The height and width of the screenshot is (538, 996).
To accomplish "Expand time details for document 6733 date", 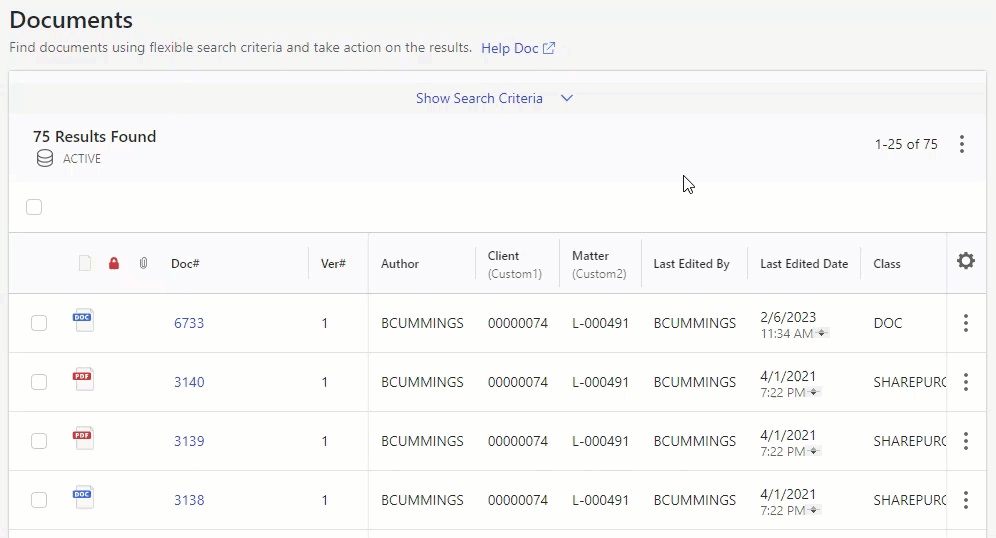I will click(x=820, y=333).
